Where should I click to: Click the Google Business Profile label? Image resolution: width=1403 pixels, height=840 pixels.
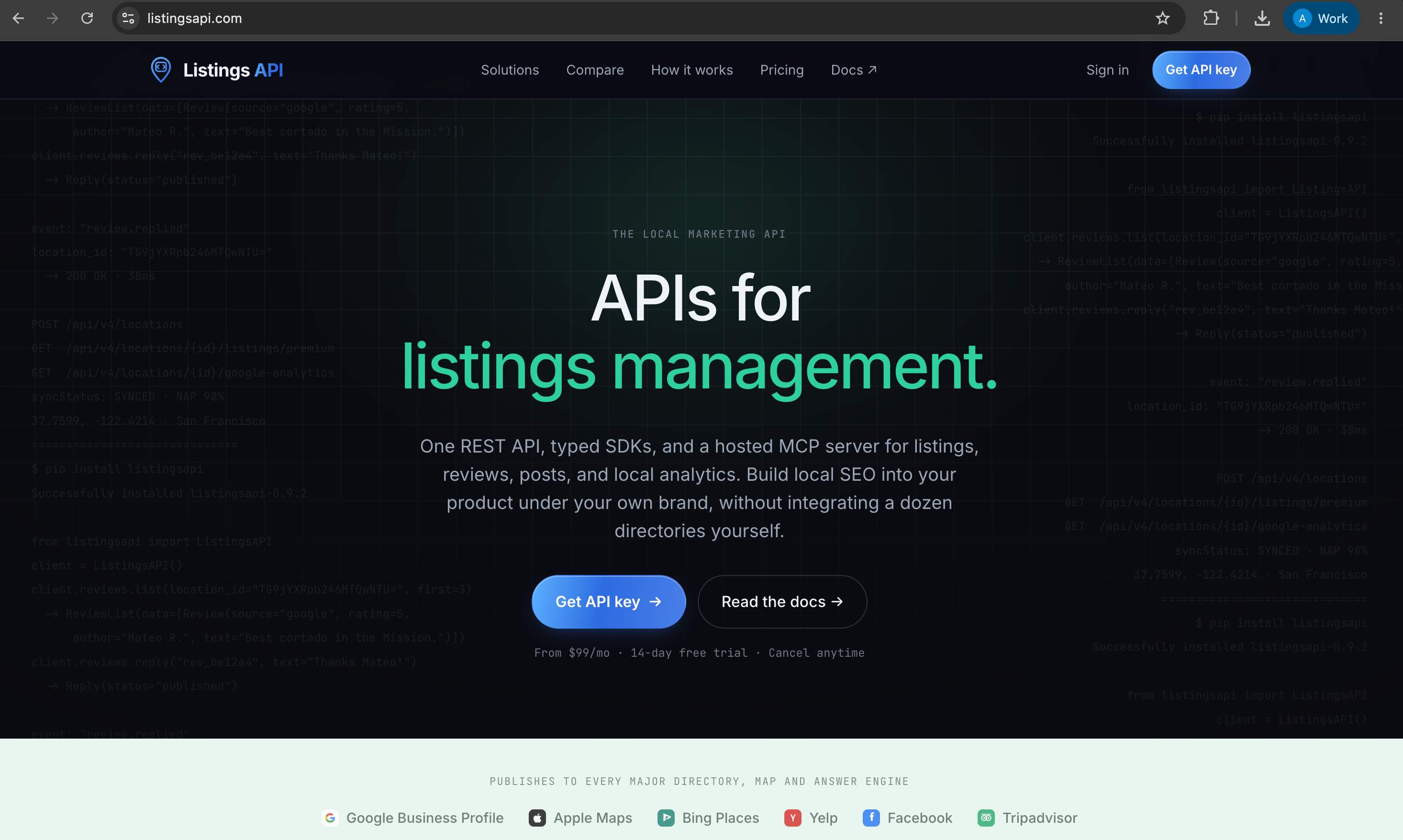[x=424, y=818]
